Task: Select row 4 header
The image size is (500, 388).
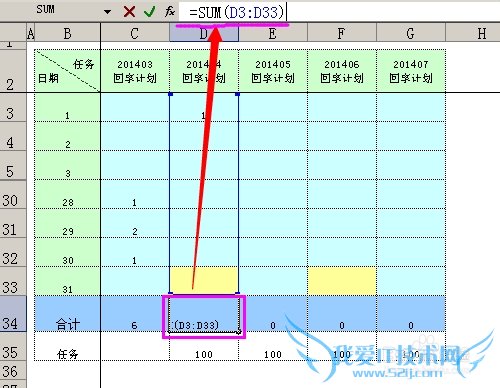Action: click(x=13, y=136)
